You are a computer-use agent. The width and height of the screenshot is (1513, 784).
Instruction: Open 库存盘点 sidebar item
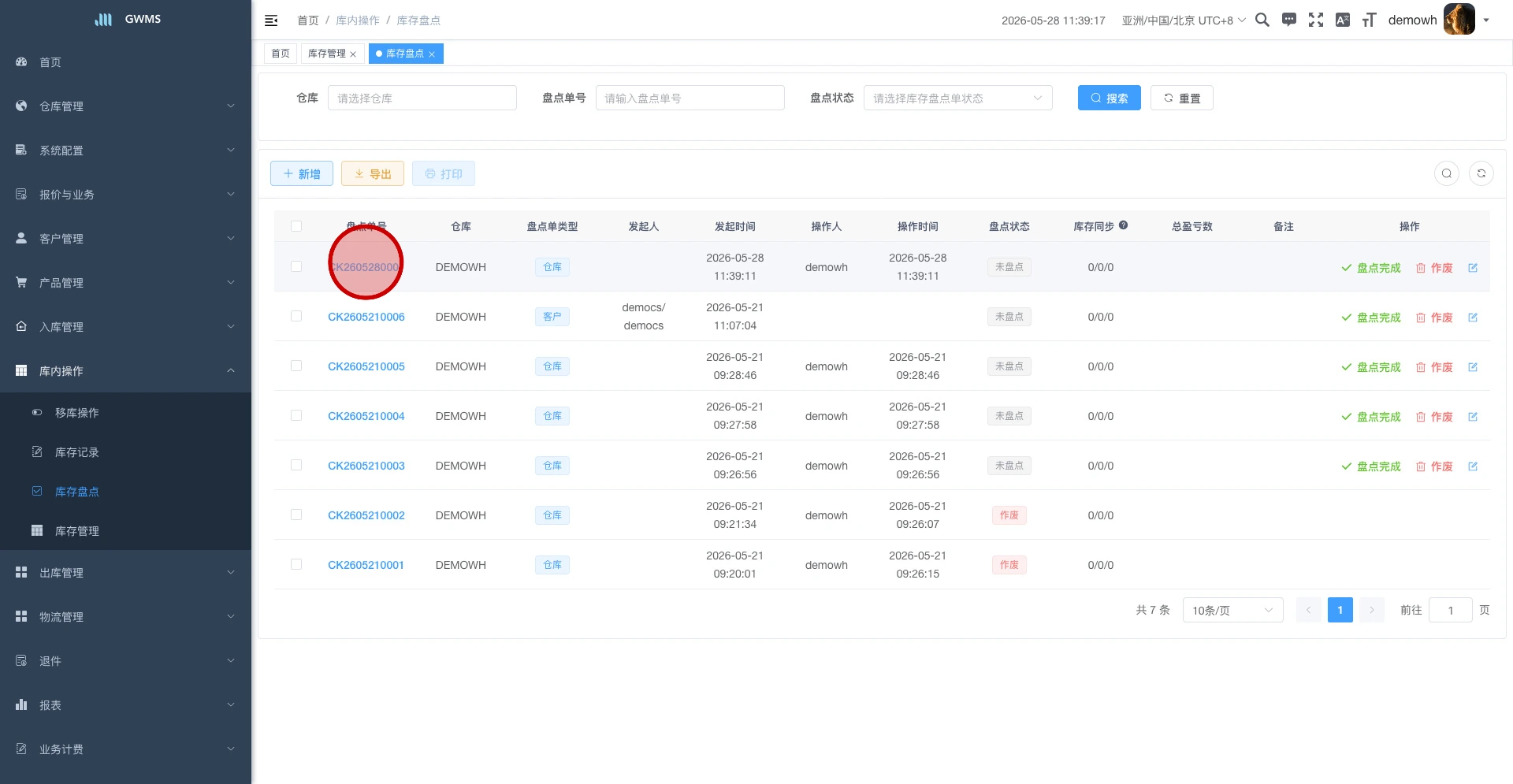click(126, 492)
